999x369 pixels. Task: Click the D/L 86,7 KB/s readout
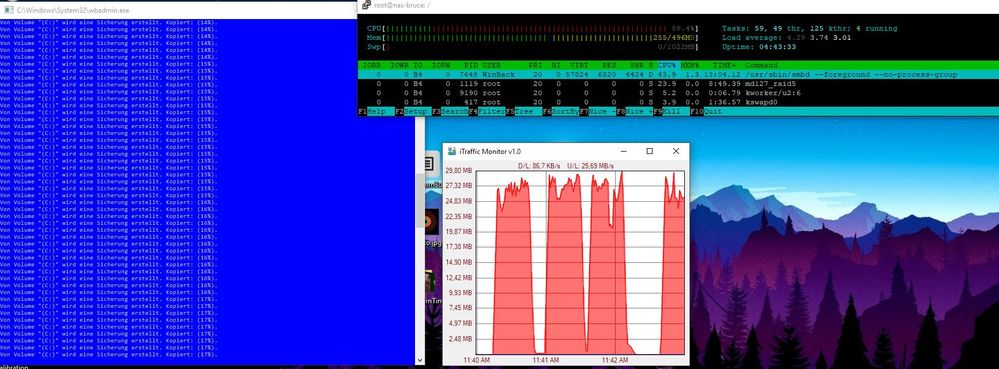pyautogui.click(x=539, y=166)
